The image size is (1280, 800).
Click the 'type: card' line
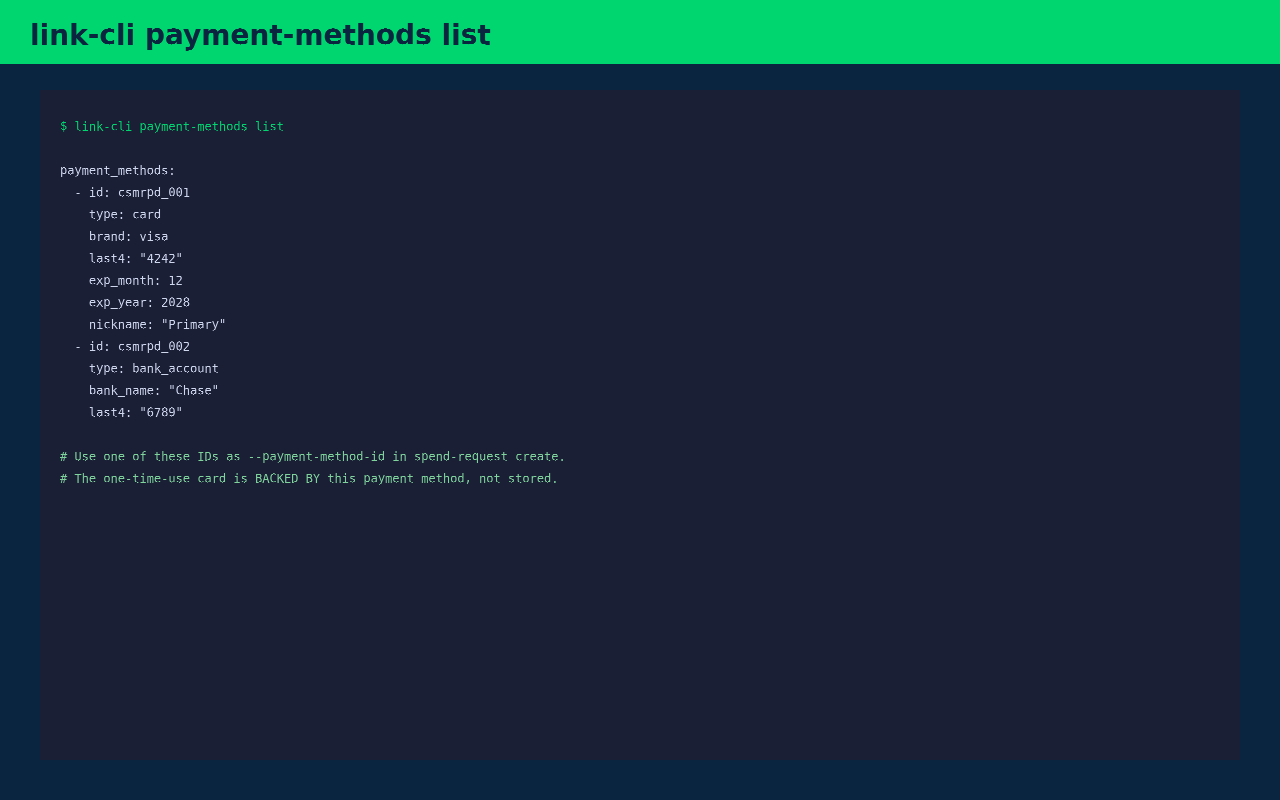click(x=125, y=214)
